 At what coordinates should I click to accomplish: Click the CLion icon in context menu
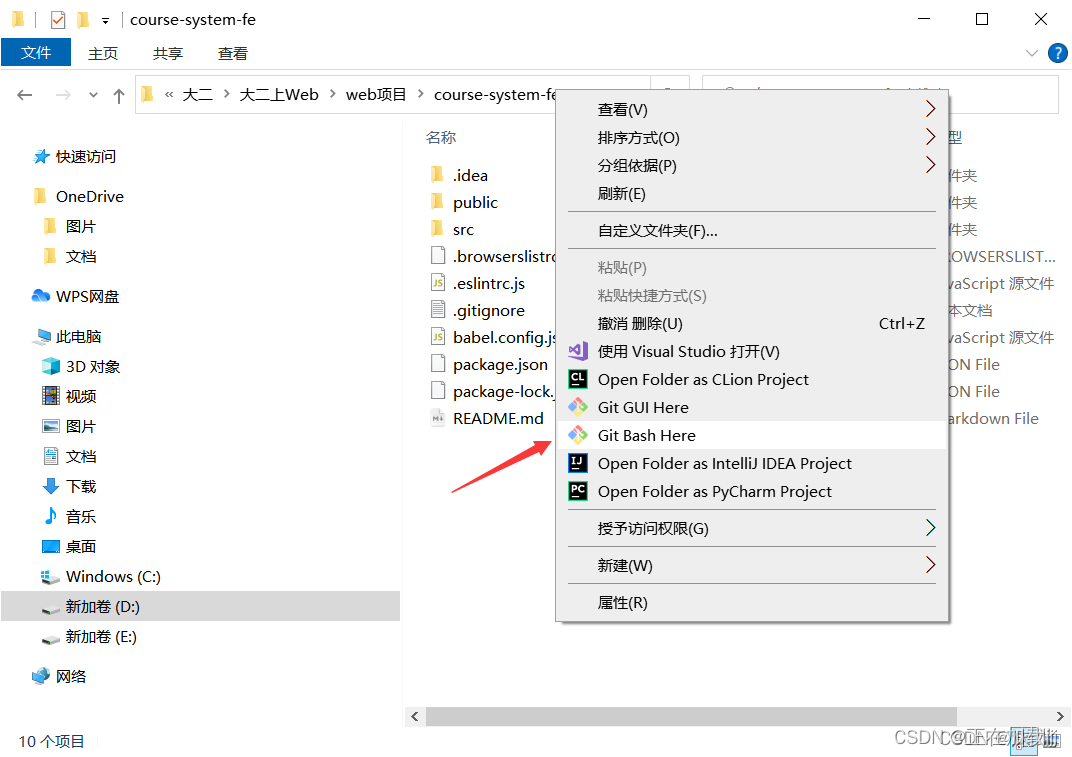pos(578,379)
